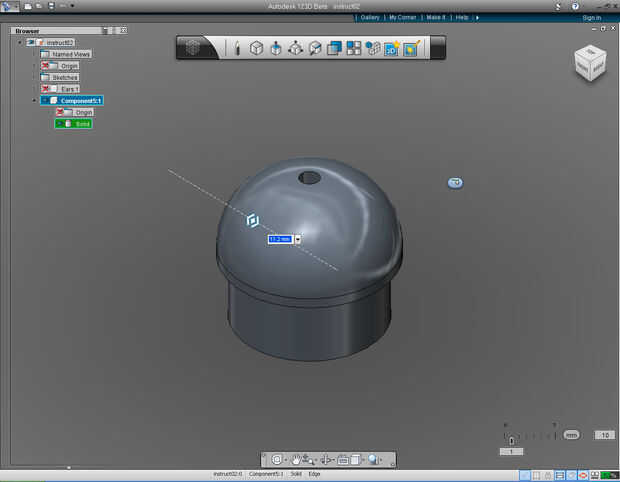Toggle visibility of the Ears:1 item
The height and width of the screenshot is (482, 620).
[46, 89]
